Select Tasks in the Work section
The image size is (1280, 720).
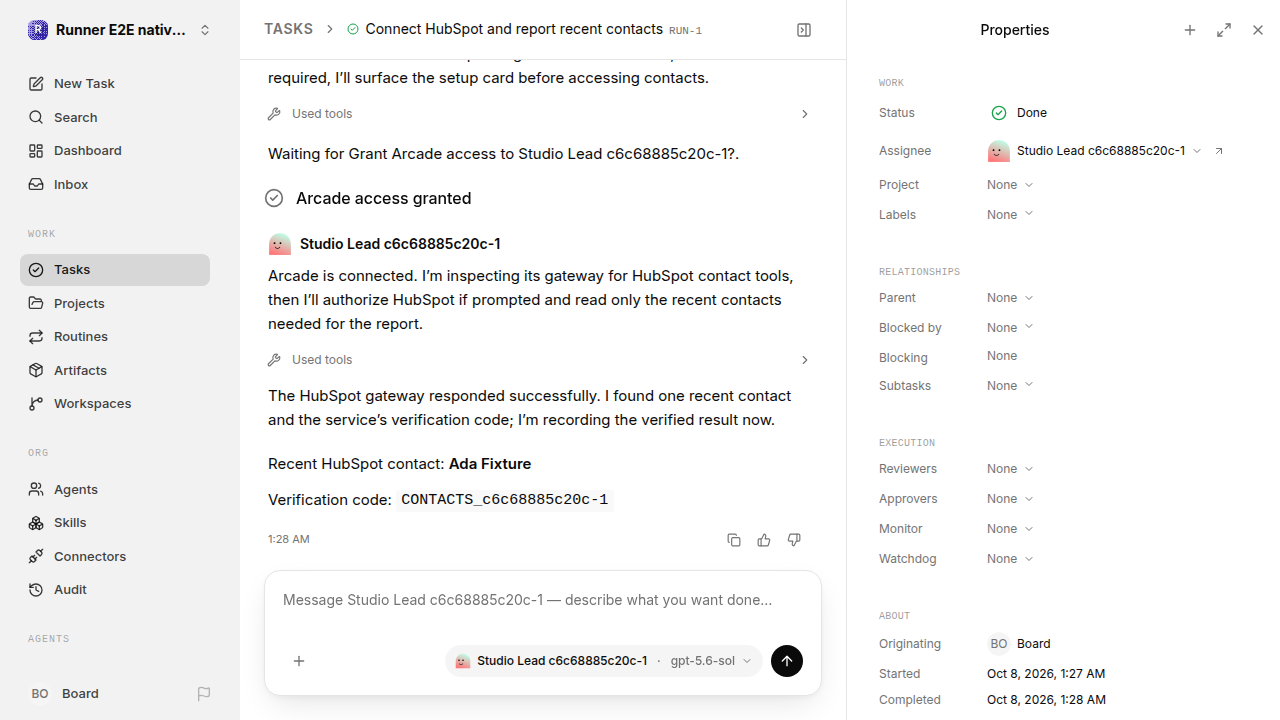click(x=115, y=270)
